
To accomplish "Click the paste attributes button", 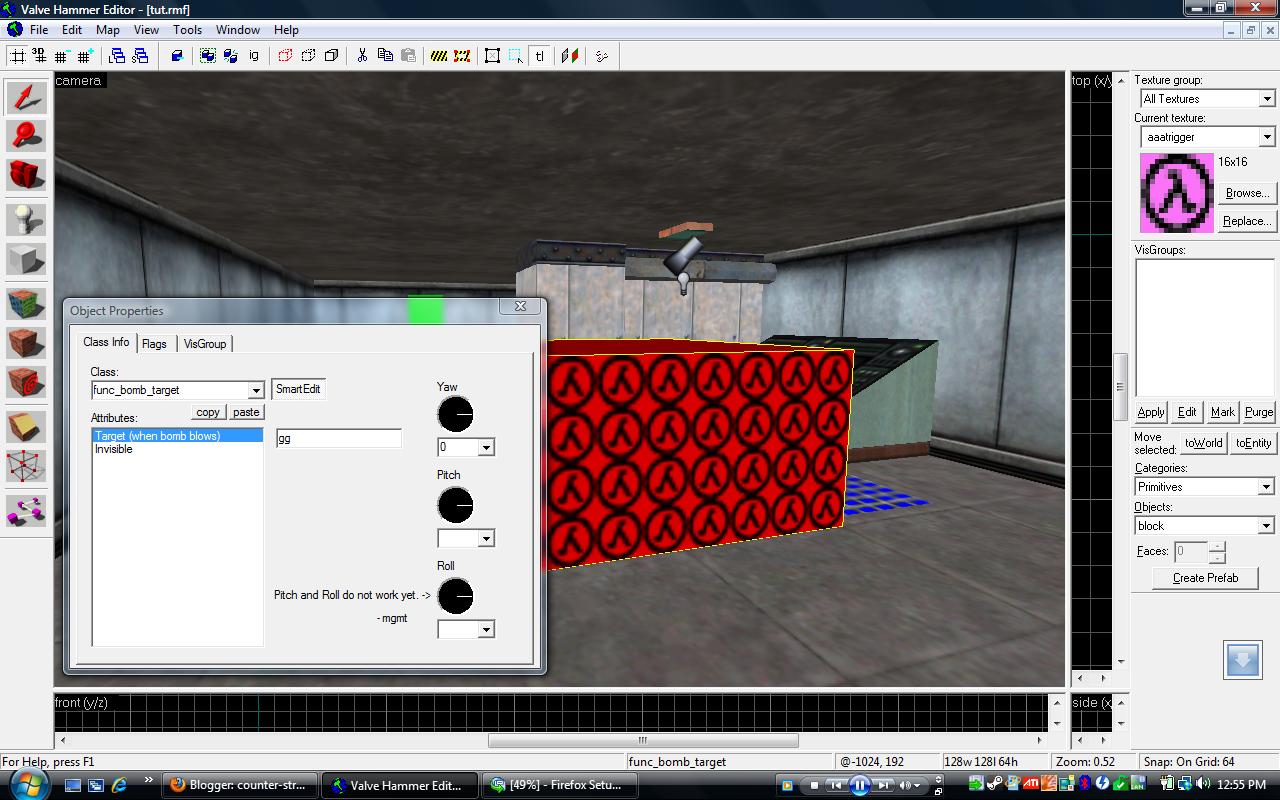I will 246,412.
